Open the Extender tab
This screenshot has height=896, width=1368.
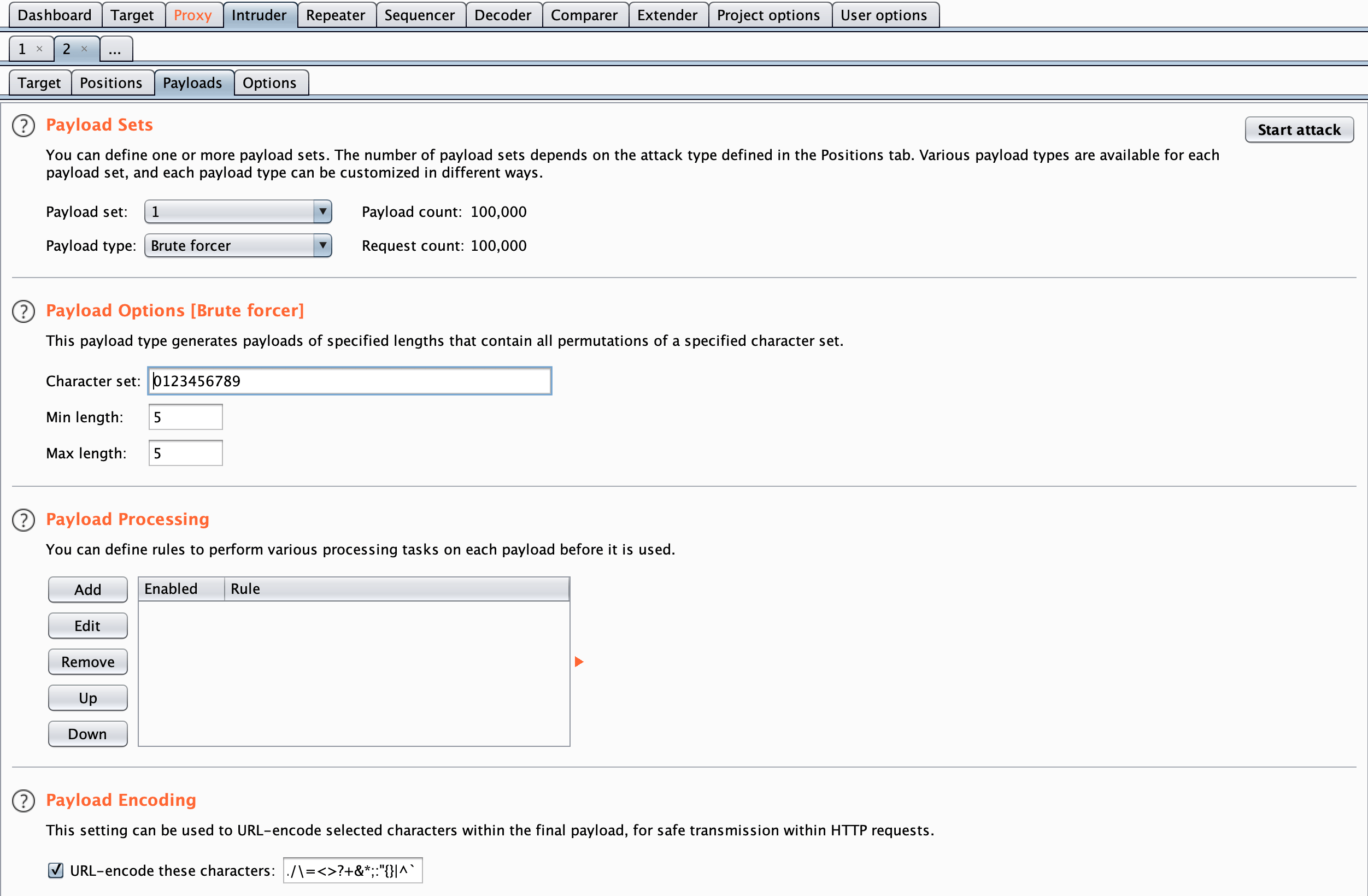(668, 15)
